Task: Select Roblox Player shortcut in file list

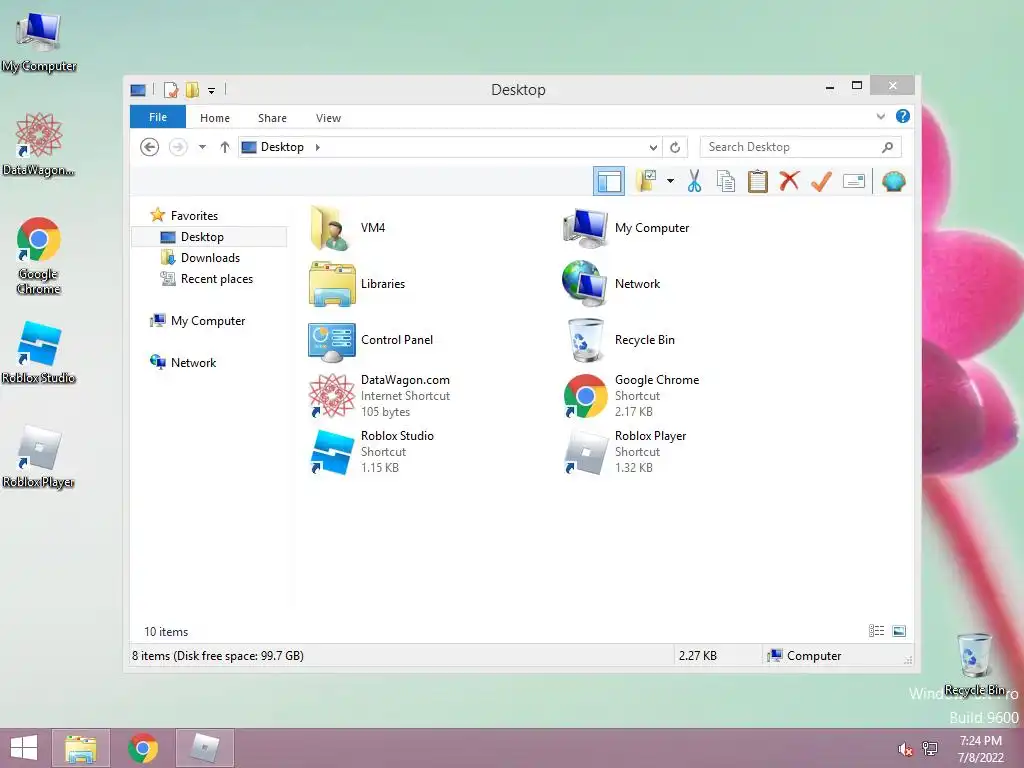Action: click(x=624, y=451)
